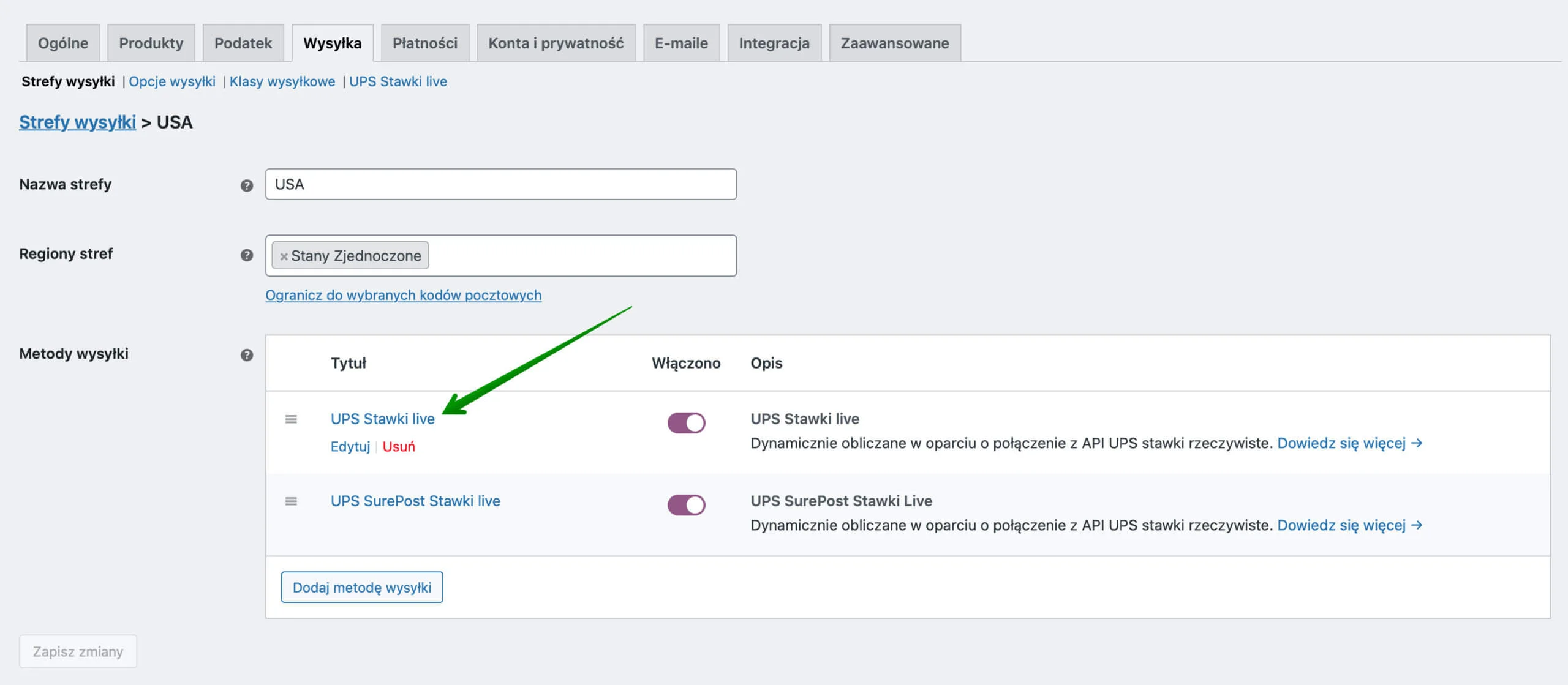Open Dowiedz się więcej for UPS Stawki live
The width and height of the screenshot is (1568, 685).
click(1349, 443)
